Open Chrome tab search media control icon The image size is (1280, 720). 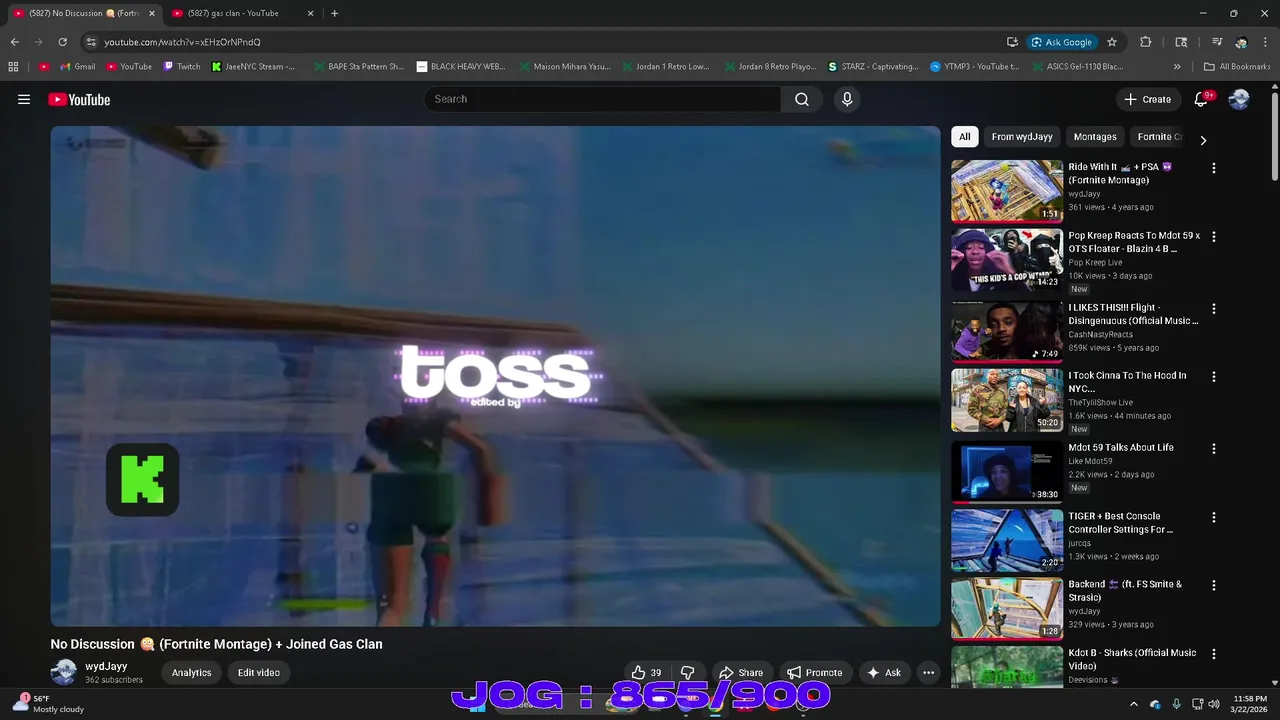[1216, 42]
